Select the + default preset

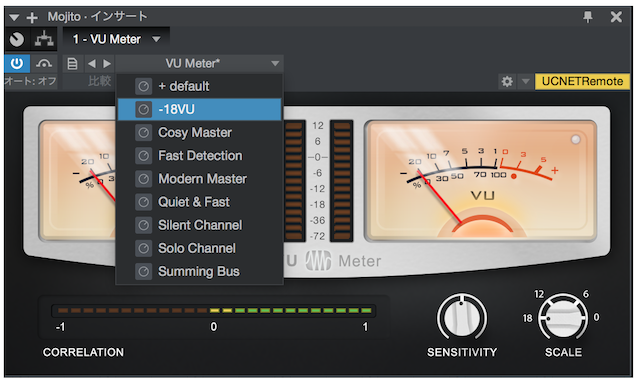[x=200, y=87]
